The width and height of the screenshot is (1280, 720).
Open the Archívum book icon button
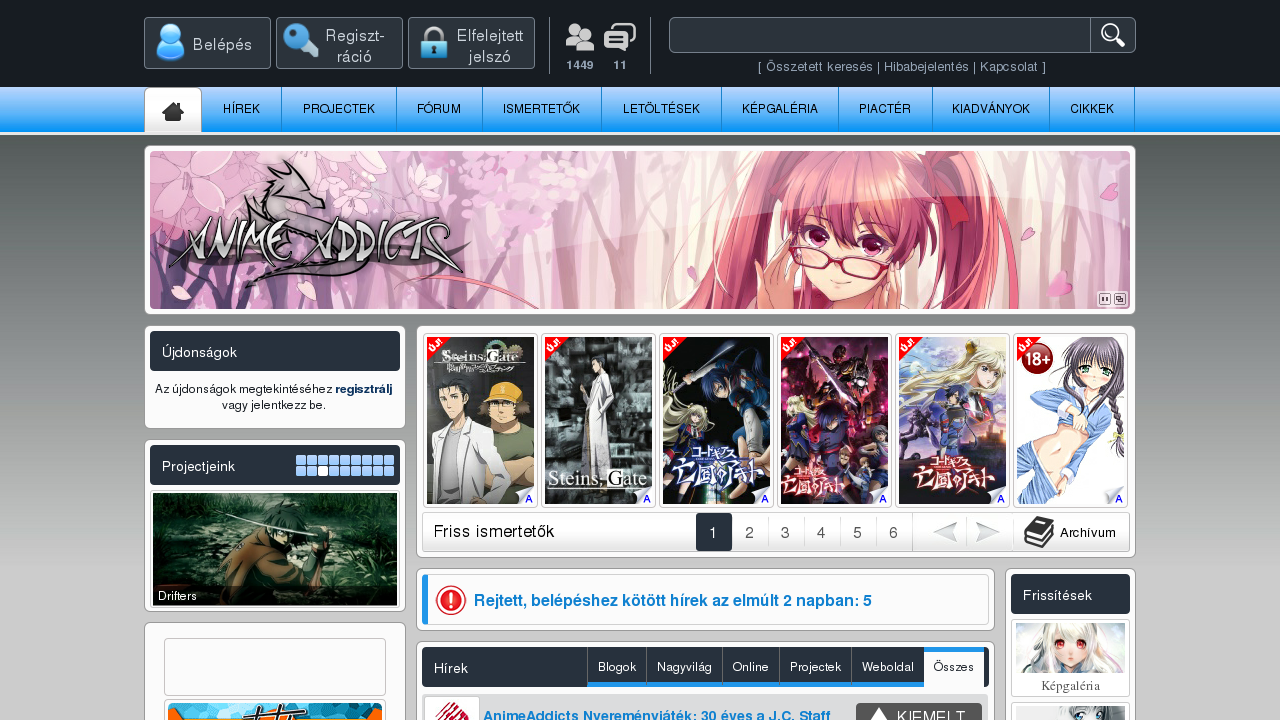tap(1070, 532)
